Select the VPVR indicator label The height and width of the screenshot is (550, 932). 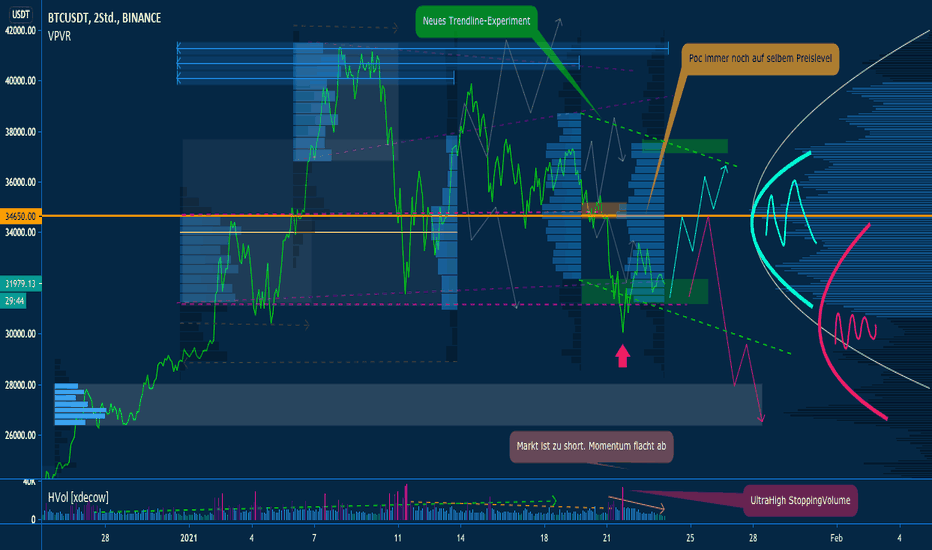click(59, 36)
